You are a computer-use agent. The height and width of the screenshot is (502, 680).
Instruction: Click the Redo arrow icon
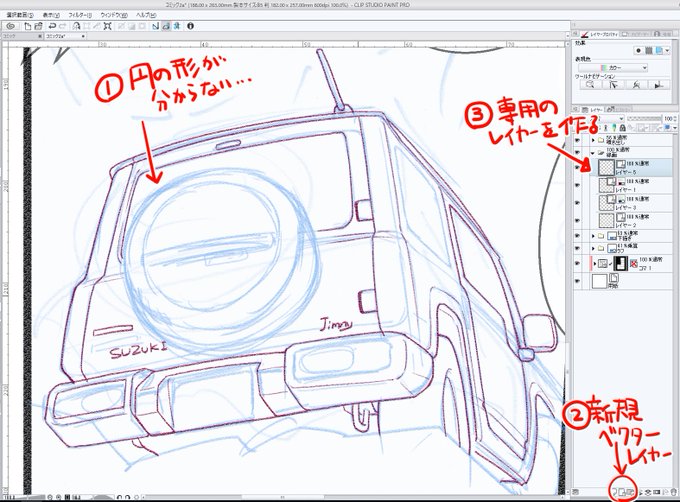coord(62,26)
